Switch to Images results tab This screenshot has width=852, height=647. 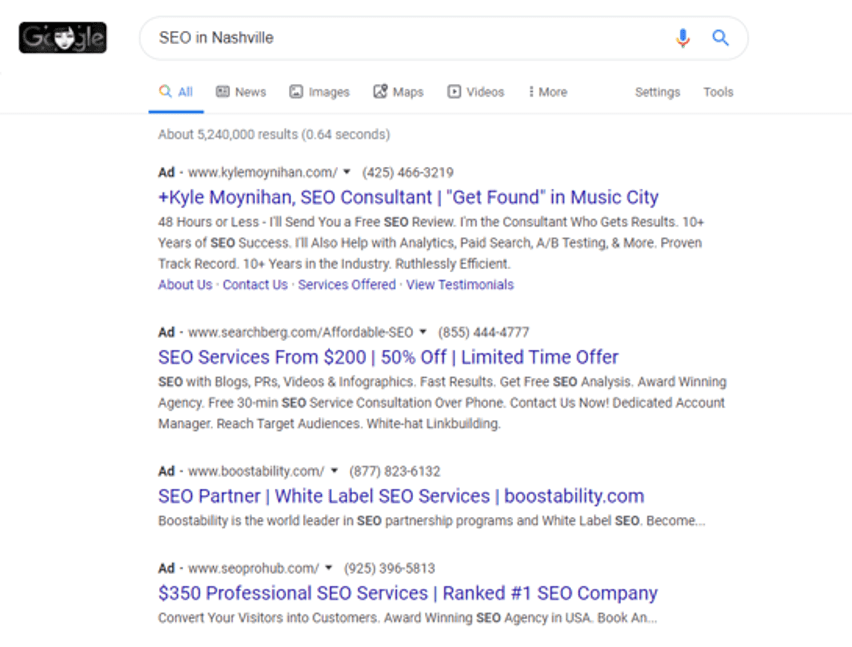[x=319, y=92]
